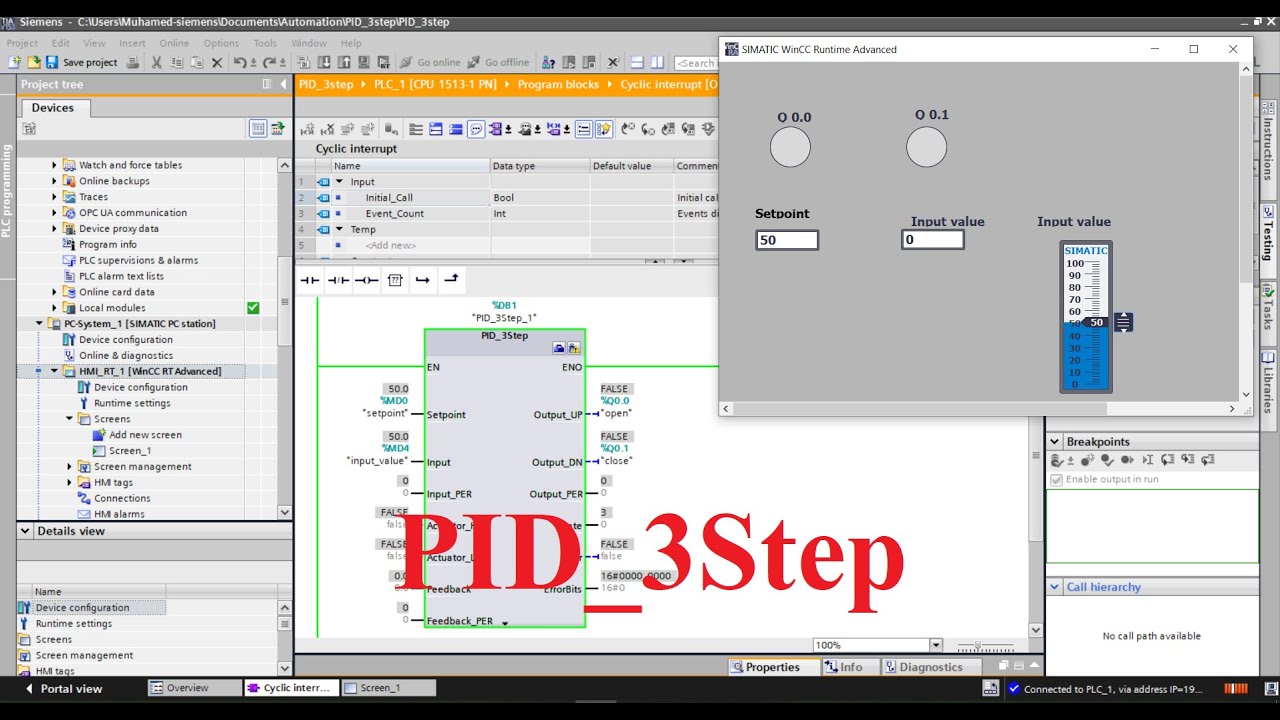Click the Q 0.0 indicator circle in WinCC Runtime
Viewport: 1280px width, 720px height.
point(790,148)
